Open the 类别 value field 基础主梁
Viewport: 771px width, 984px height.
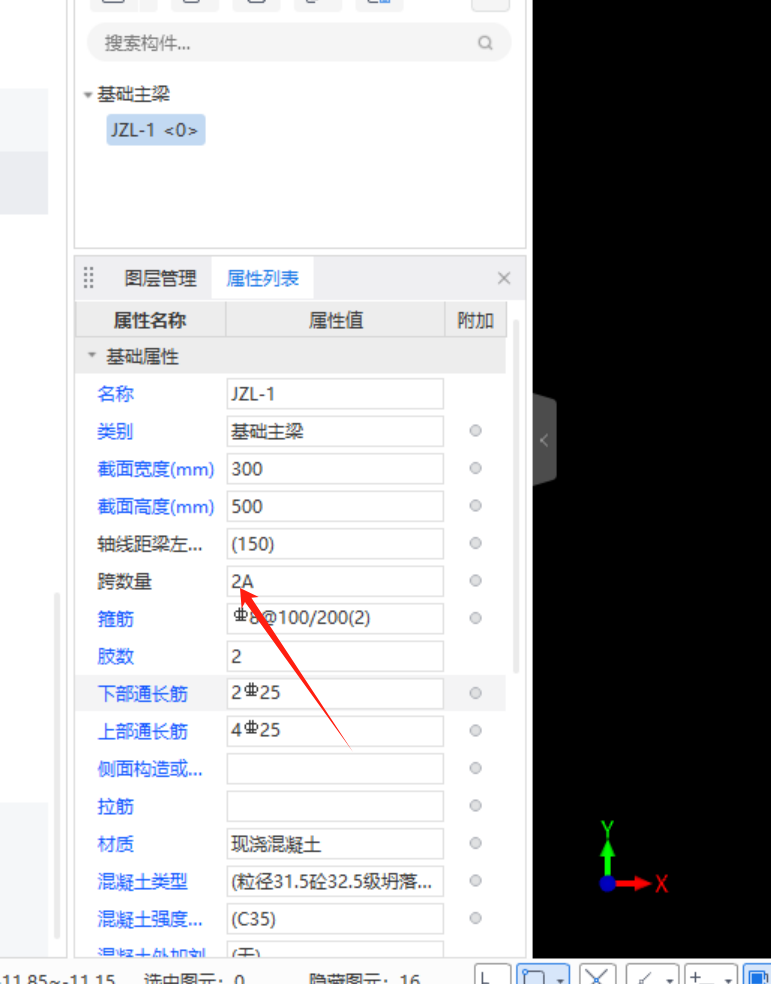(x=335, y=431)
